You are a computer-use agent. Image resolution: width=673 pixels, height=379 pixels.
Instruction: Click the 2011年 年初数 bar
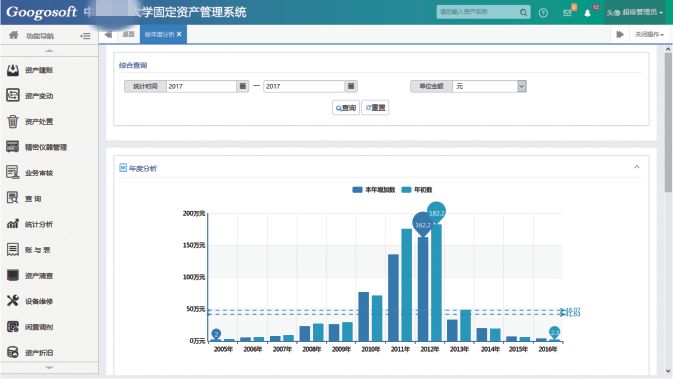[406, 285]
